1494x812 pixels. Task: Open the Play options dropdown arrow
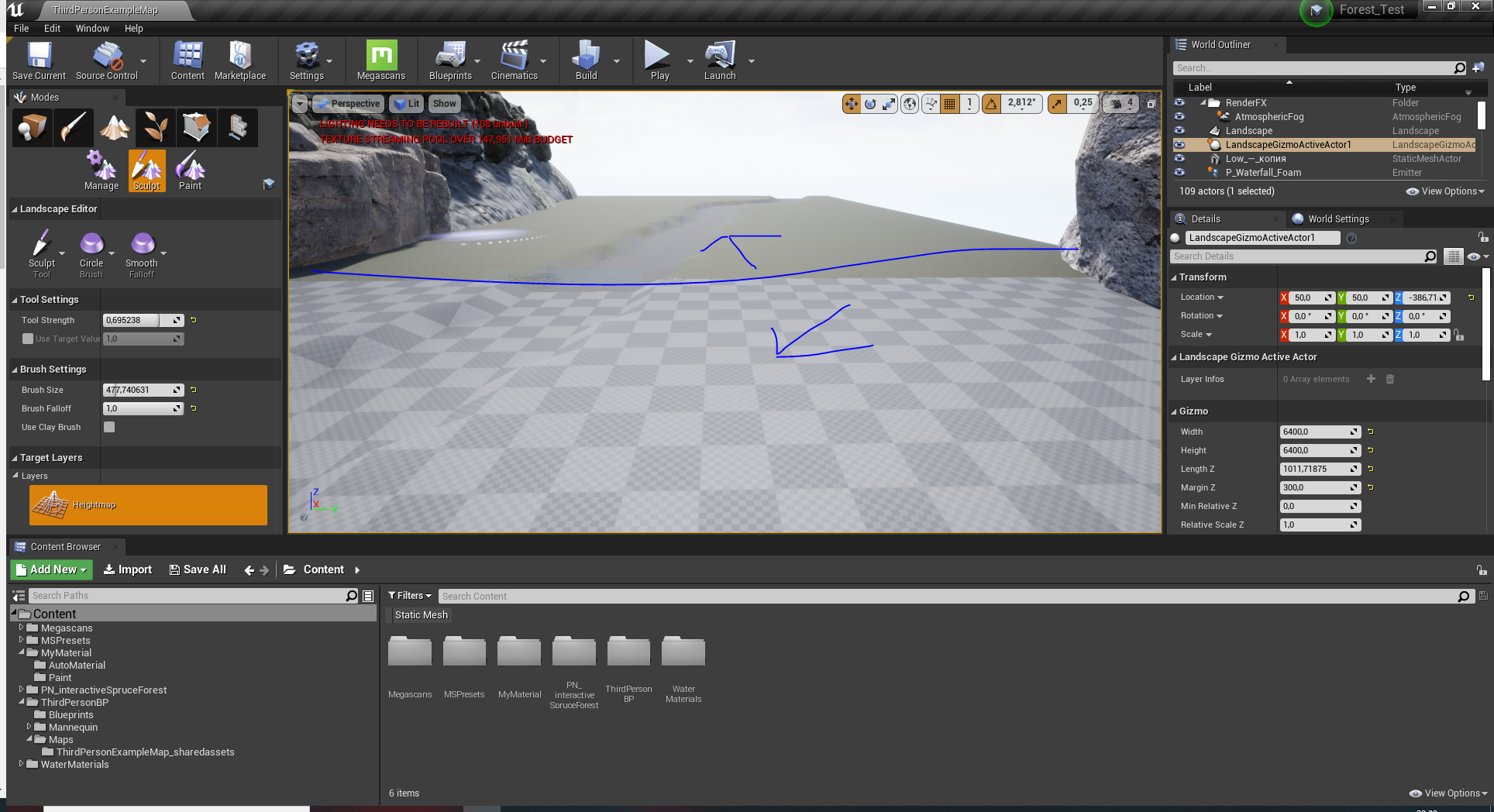pyautogui.click(x=690, y=60)
